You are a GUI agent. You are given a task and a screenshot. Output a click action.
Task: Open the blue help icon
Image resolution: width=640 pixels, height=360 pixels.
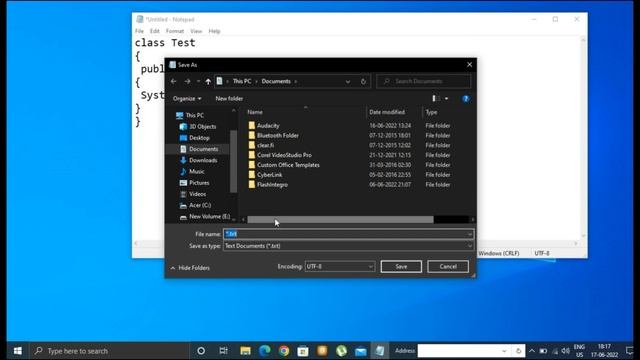pyautogui.click(x=466, y=98)
